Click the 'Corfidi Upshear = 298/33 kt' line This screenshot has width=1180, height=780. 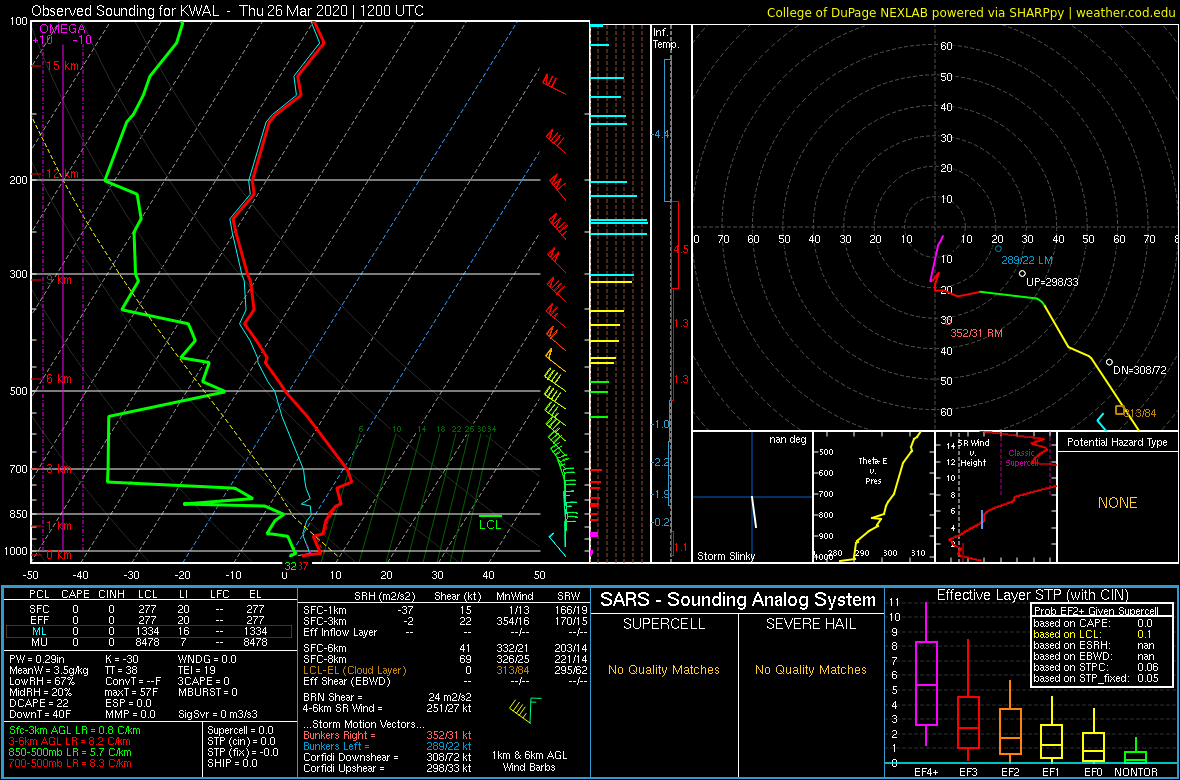click(x=388, y=768)
